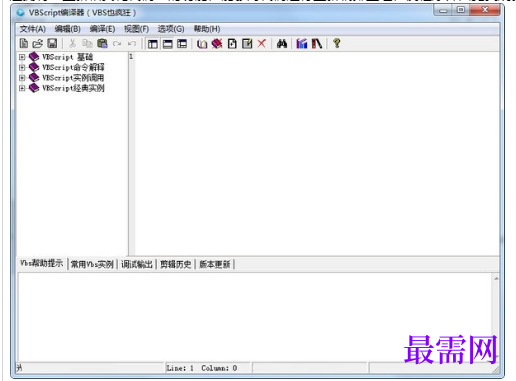Click inside the bottom help output pane
This screenshot has width=516, height=381.
256,317
